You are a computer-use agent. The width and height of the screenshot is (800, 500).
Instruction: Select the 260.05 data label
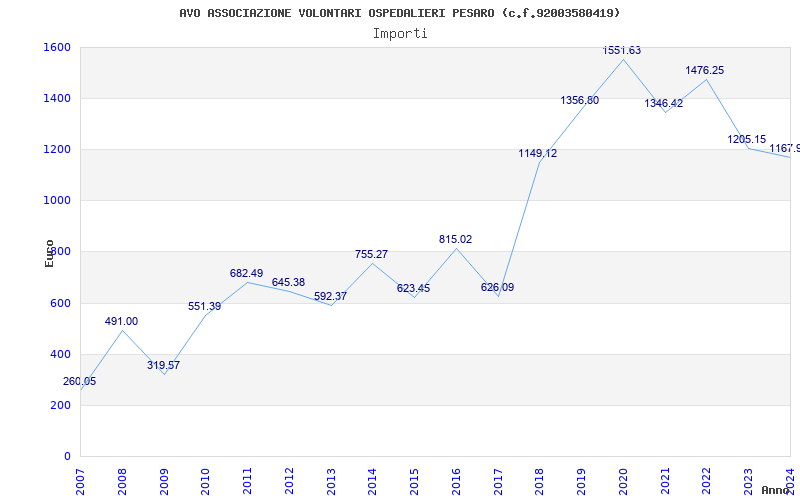(80, 382)
